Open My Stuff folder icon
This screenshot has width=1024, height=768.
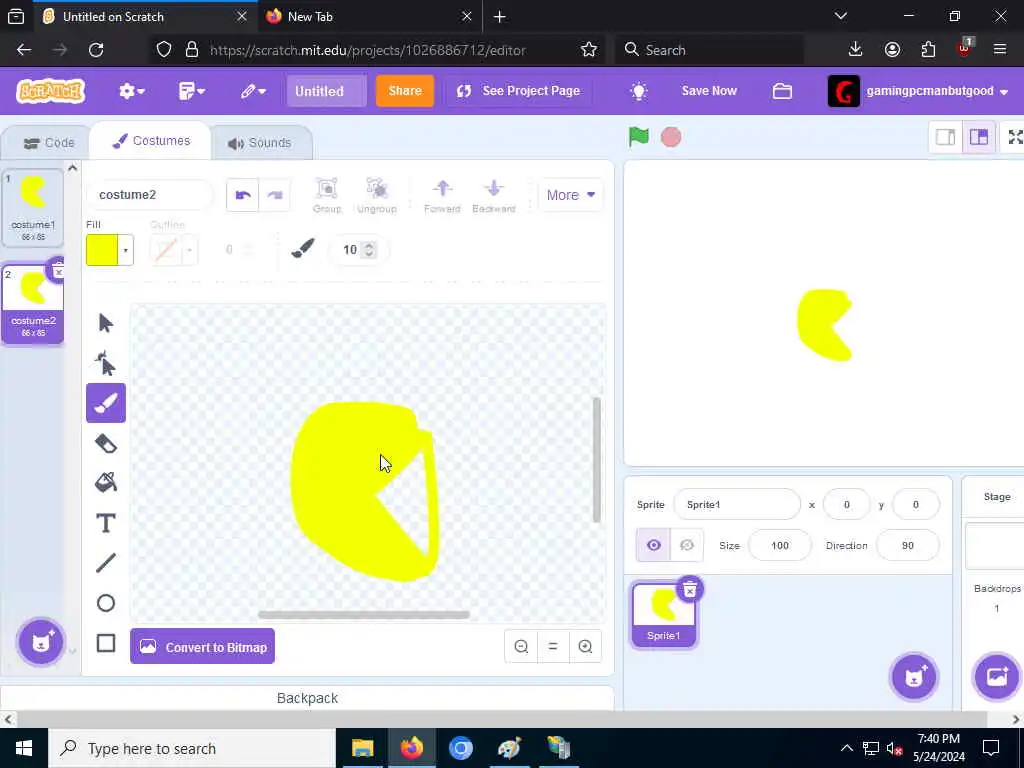point(782,91)
